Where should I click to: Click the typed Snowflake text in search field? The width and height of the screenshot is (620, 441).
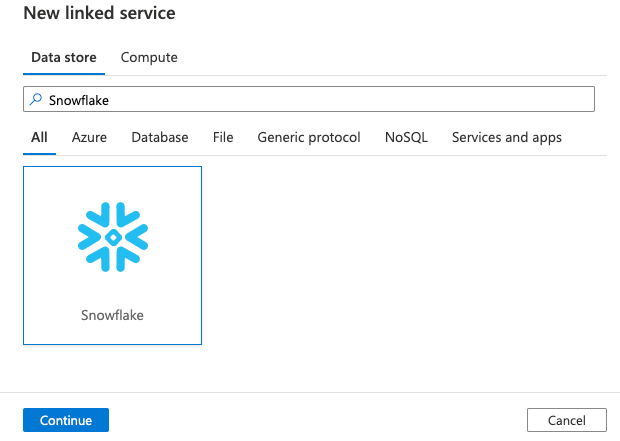pyautogui.click(x=79, y=100)
